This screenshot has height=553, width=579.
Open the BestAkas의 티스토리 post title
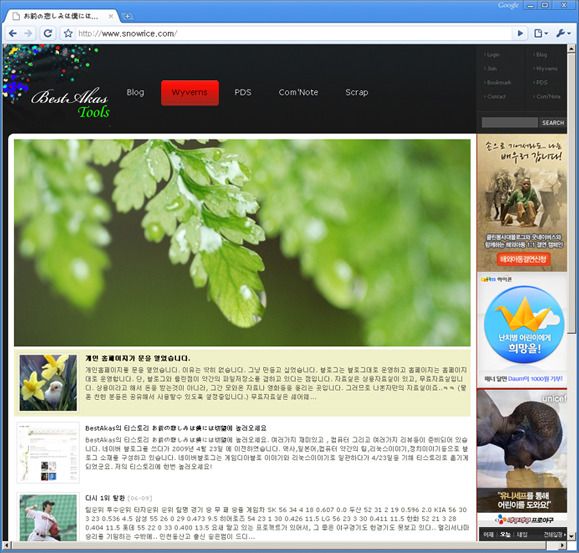tap(176, 428)
